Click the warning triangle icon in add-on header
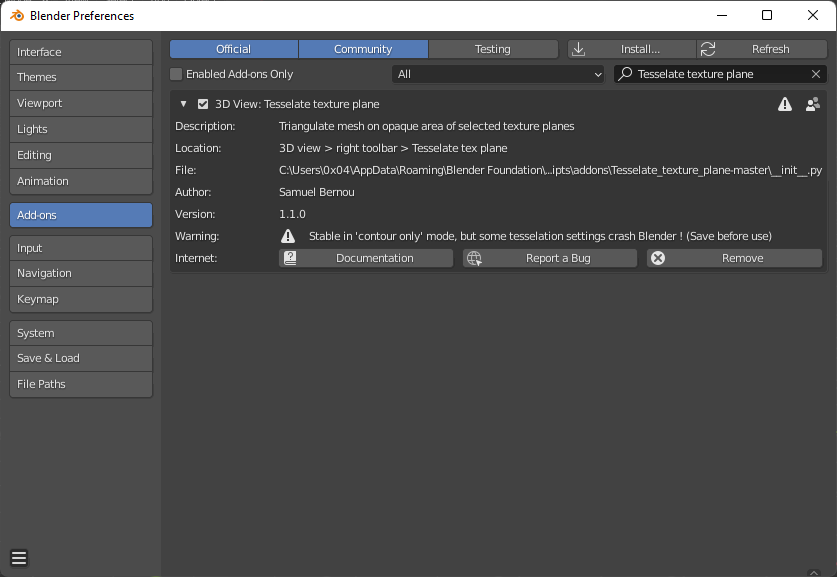The width and height of the screenshot is (837, 577). 785,104
